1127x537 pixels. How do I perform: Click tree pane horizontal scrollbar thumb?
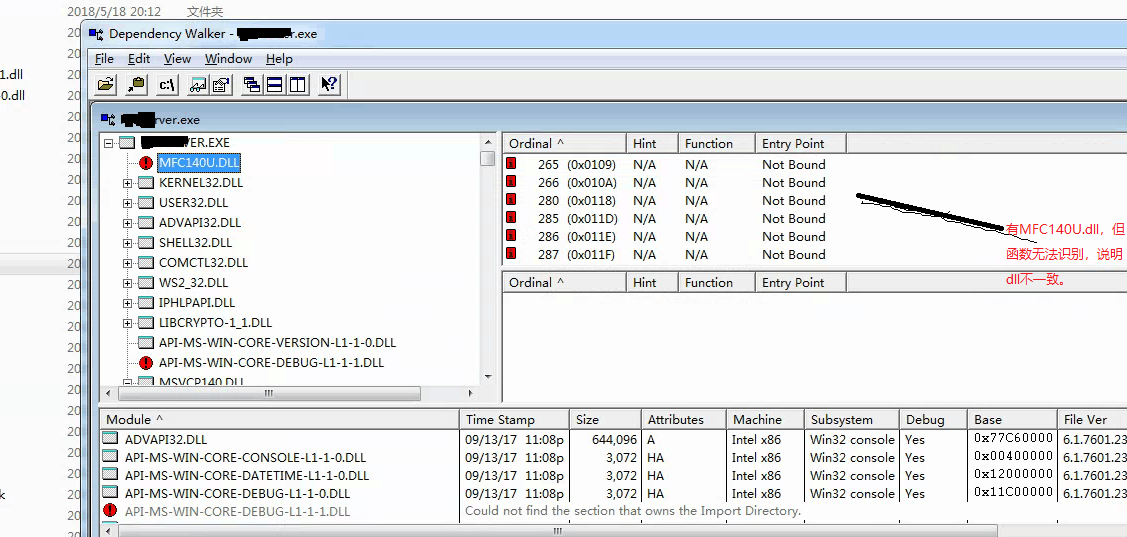[x=269, y=393]
